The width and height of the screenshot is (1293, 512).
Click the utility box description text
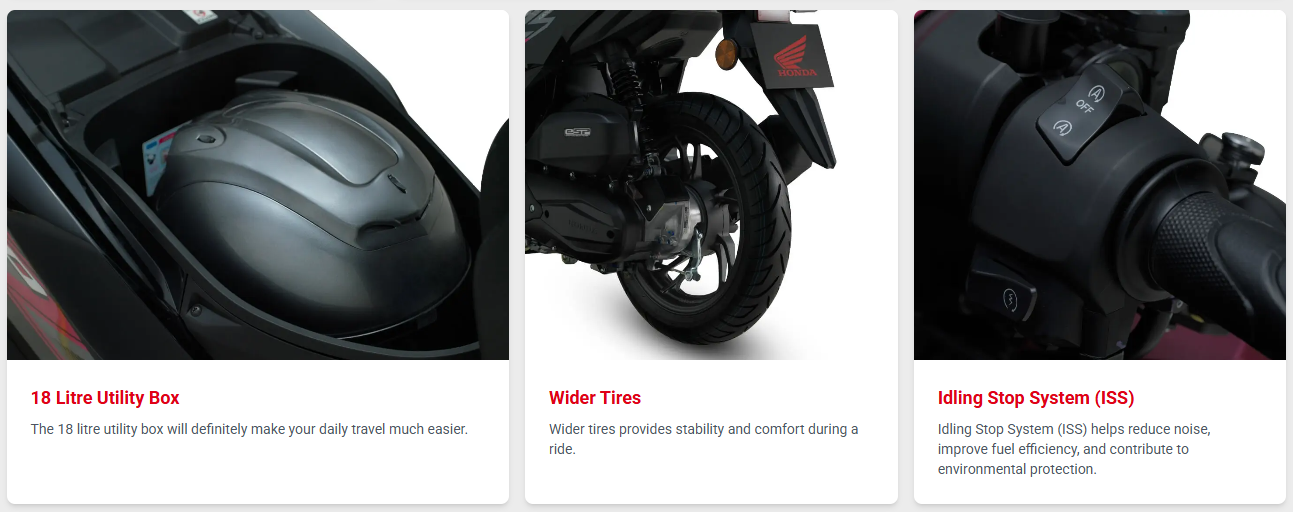click(x=249, y=429)
